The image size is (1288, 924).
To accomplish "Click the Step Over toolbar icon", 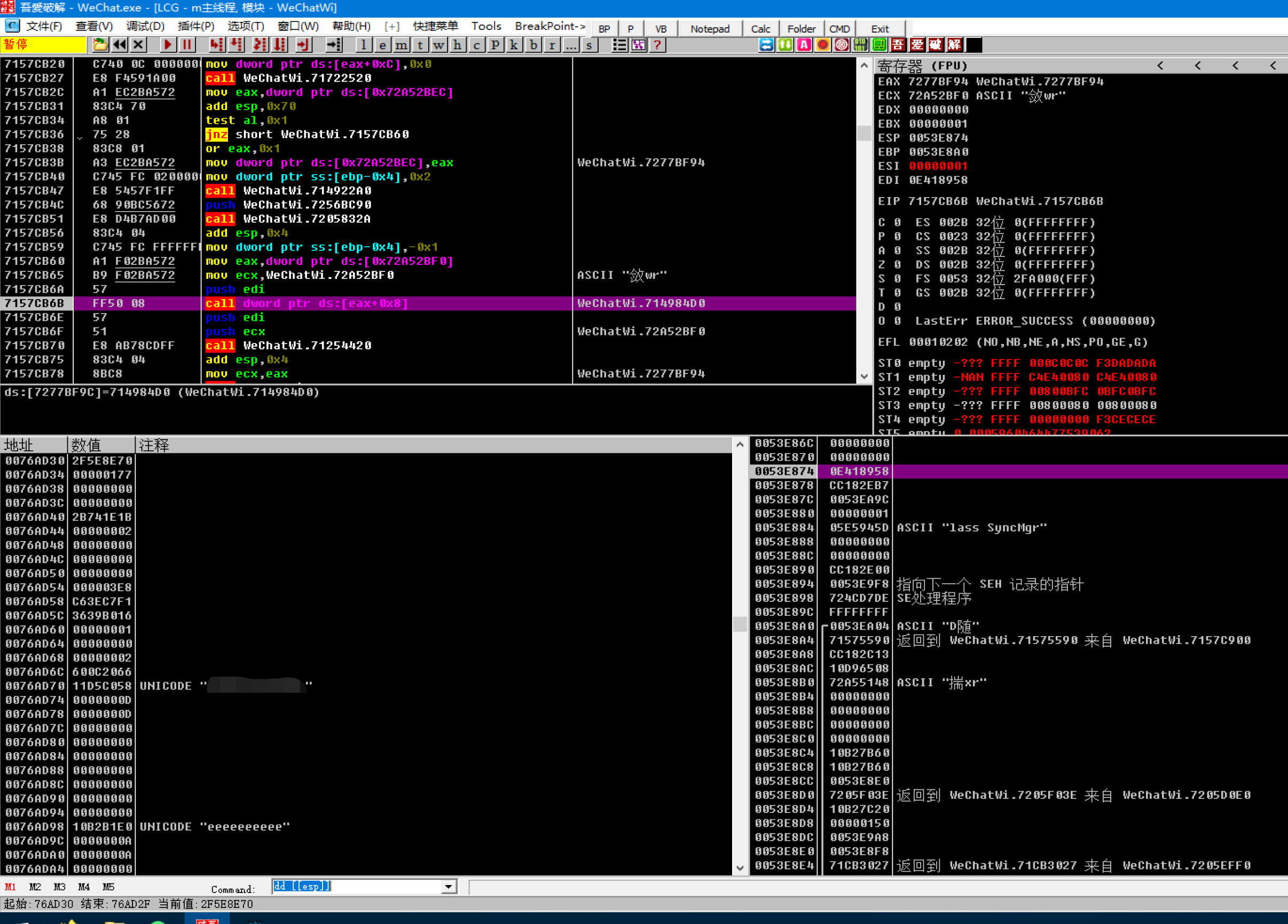I will [236, 45].
